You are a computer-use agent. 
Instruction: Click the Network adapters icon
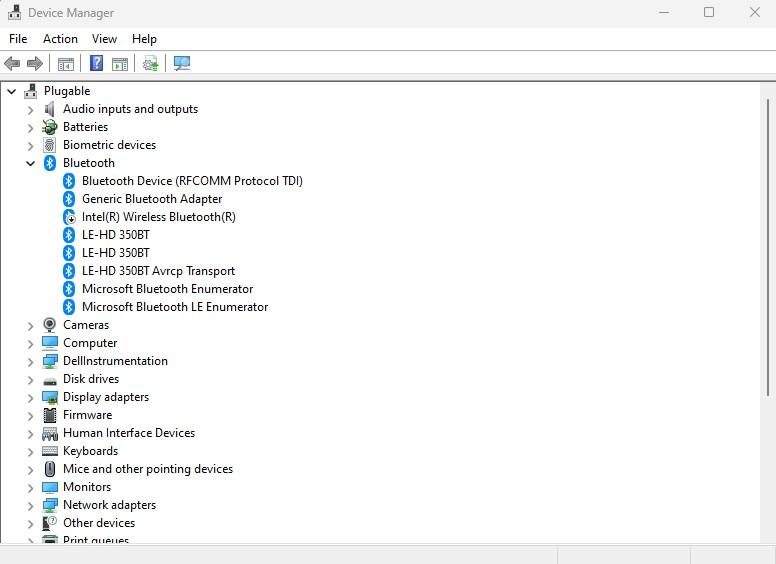[49, 505]
